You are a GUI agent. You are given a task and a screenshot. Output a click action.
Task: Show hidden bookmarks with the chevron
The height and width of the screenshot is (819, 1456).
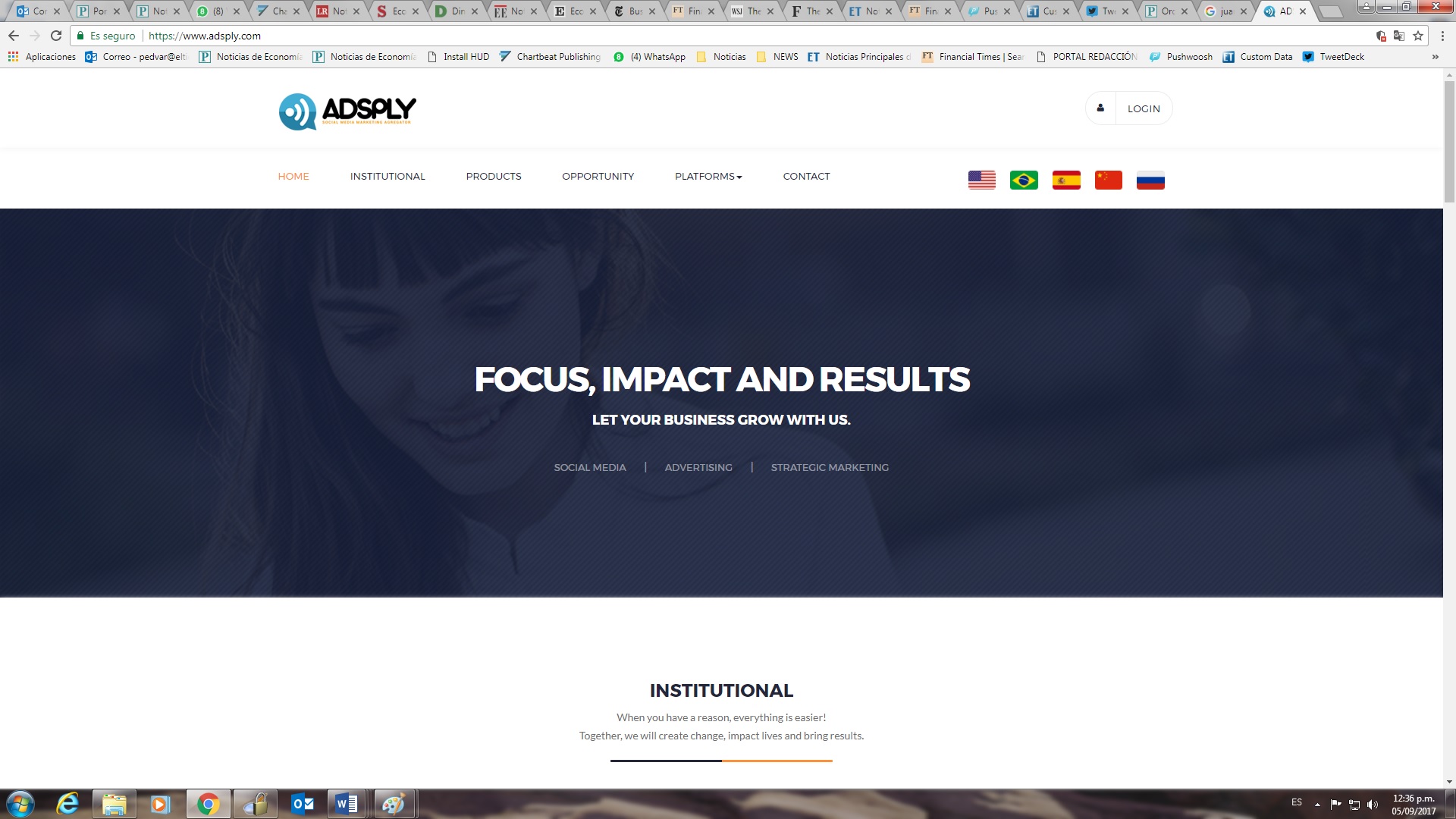(1435, 57)
